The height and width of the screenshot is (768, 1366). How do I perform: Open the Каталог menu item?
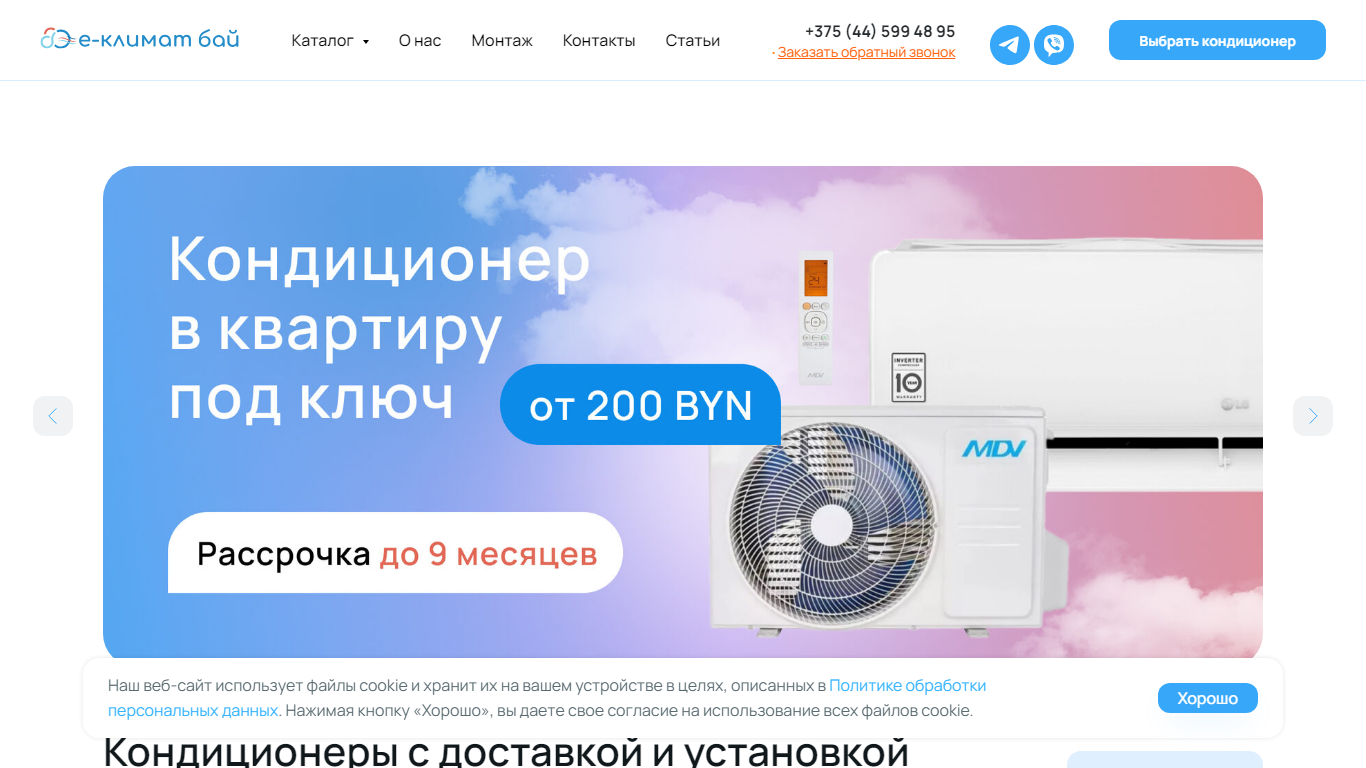323,41
